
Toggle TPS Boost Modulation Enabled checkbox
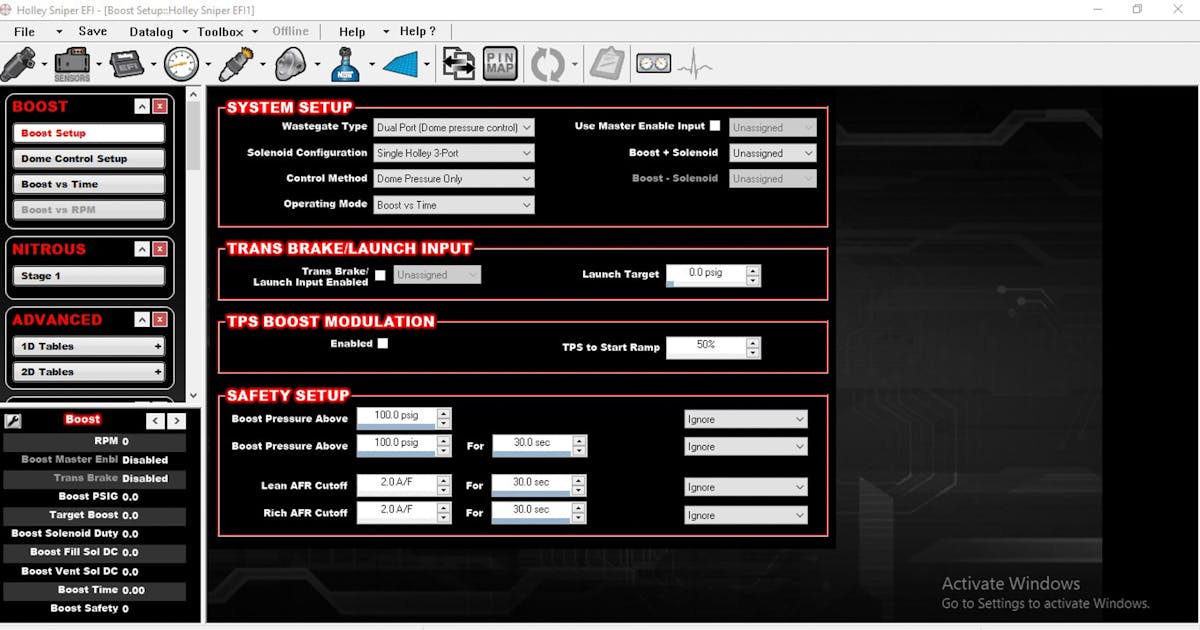pos(382,343)
